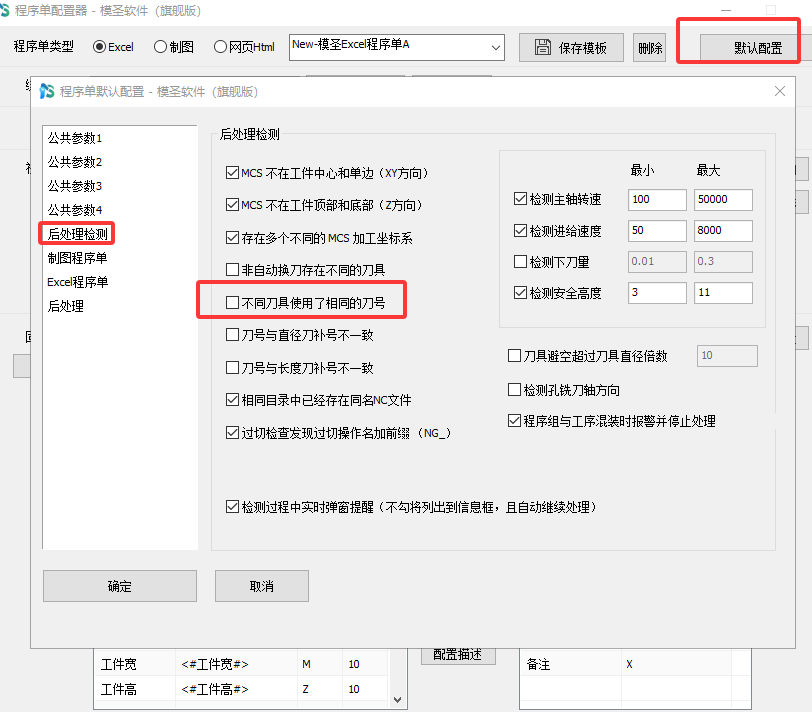Toggle 存在多个不同的 MCS 加工坐标系 checkbox
This screenshot has height=712, width=812.
232,238
